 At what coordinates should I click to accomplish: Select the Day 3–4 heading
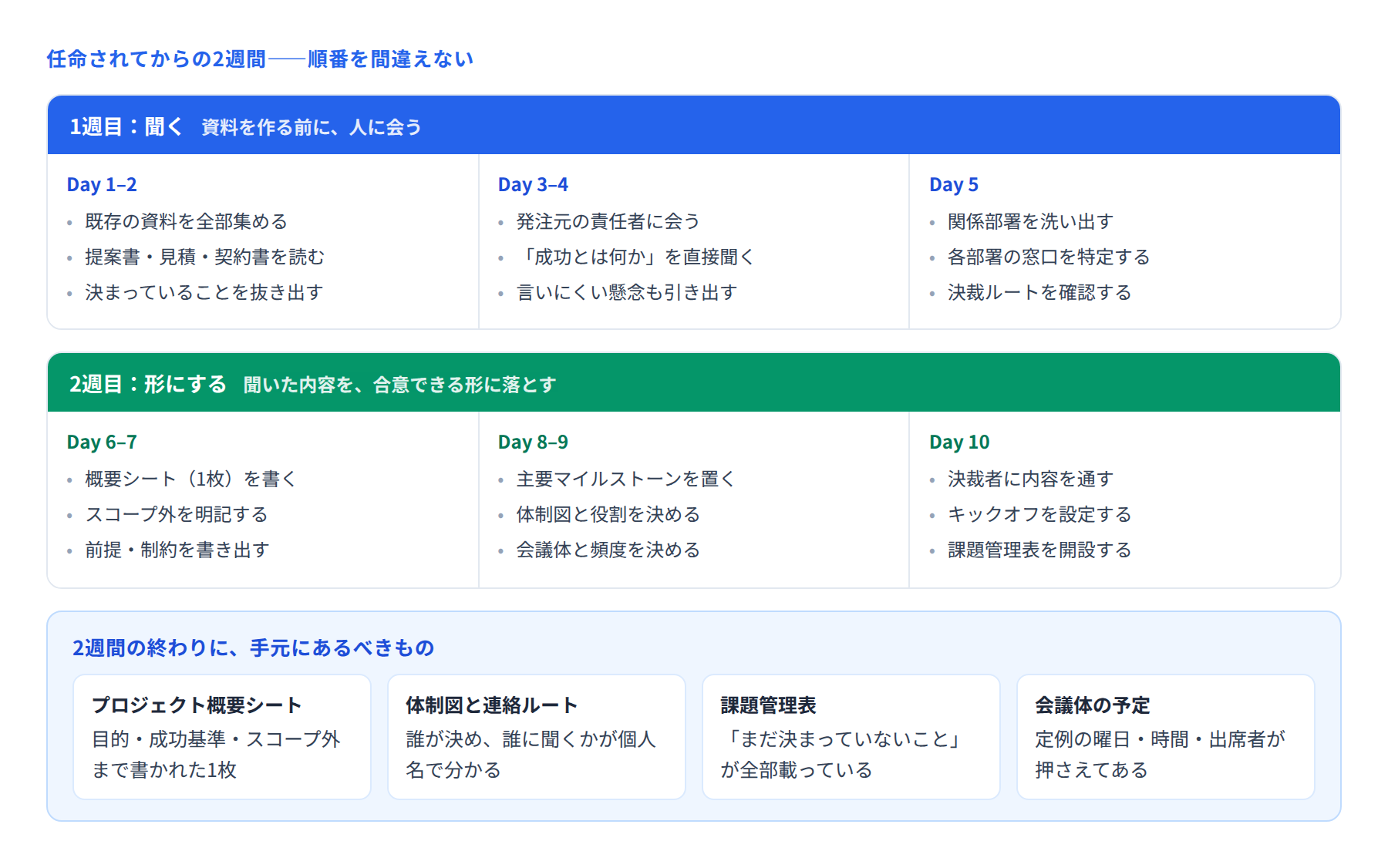point(533,185)
